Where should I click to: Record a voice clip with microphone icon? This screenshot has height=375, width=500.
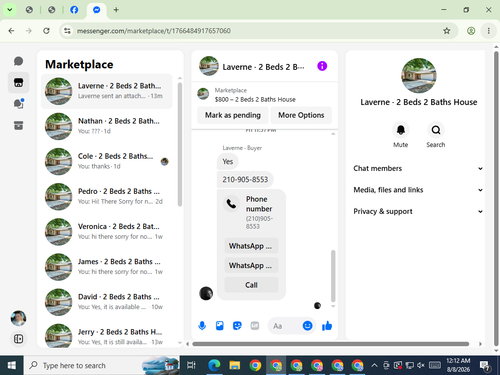point(202,326)
